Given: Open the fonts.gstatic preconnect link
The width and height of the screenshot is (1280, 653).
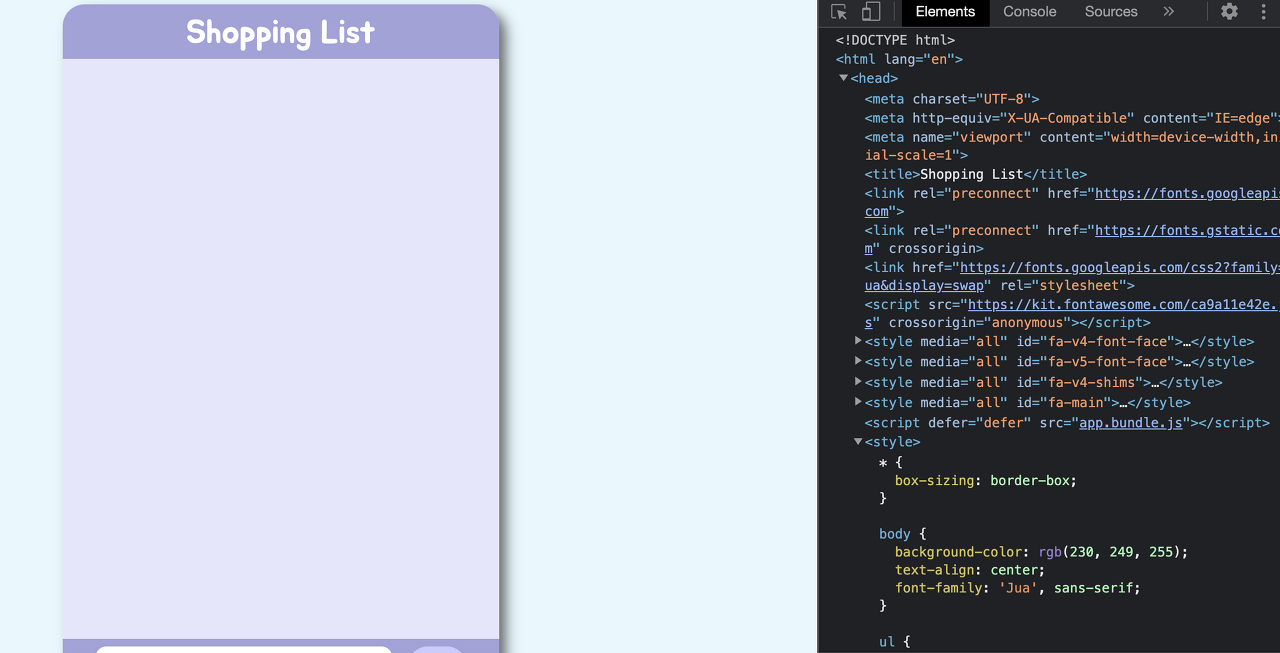Looking at the screenshot, I should click(x=1187, y=231).
